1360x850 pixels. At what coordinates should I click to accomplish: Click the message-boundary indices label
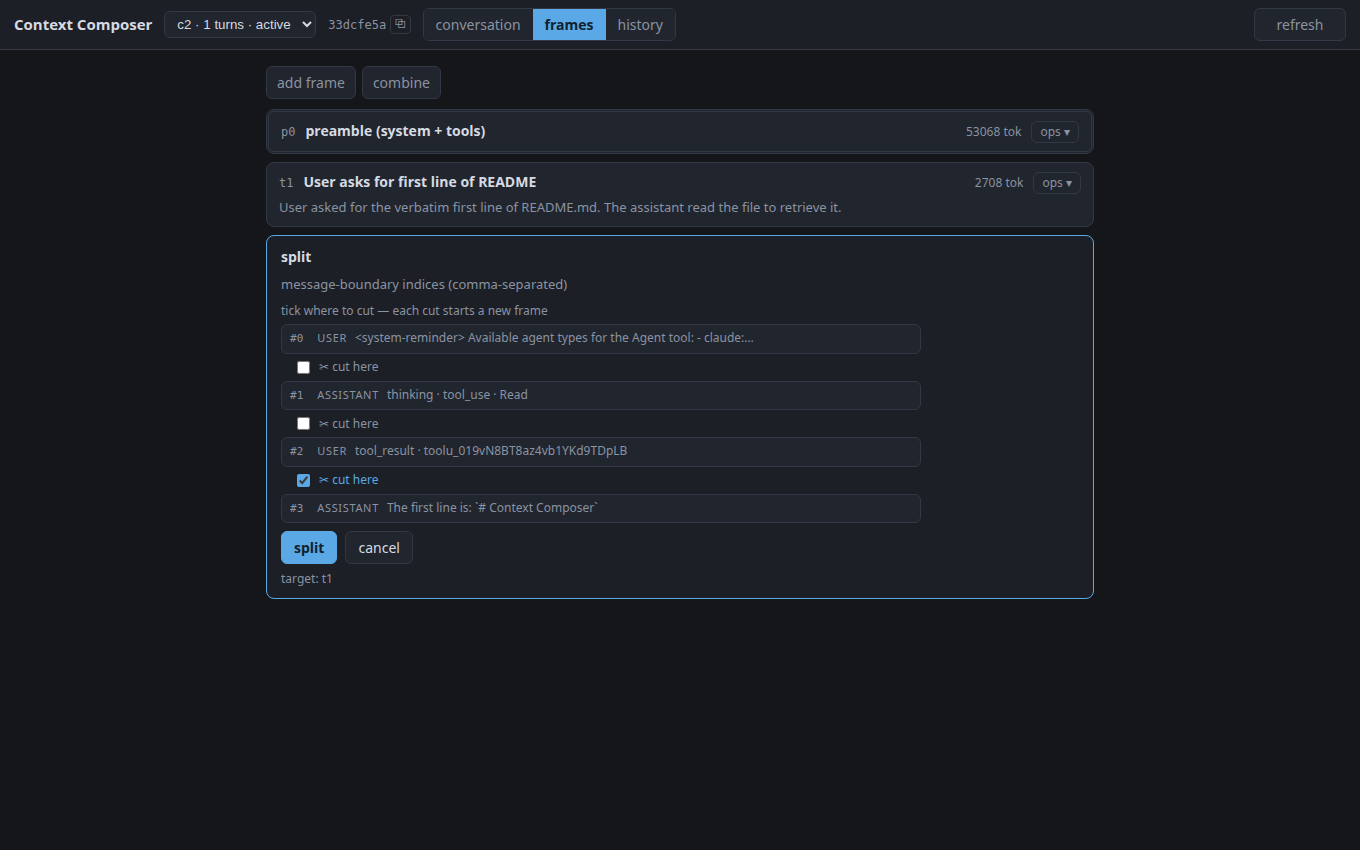[424, 285]
